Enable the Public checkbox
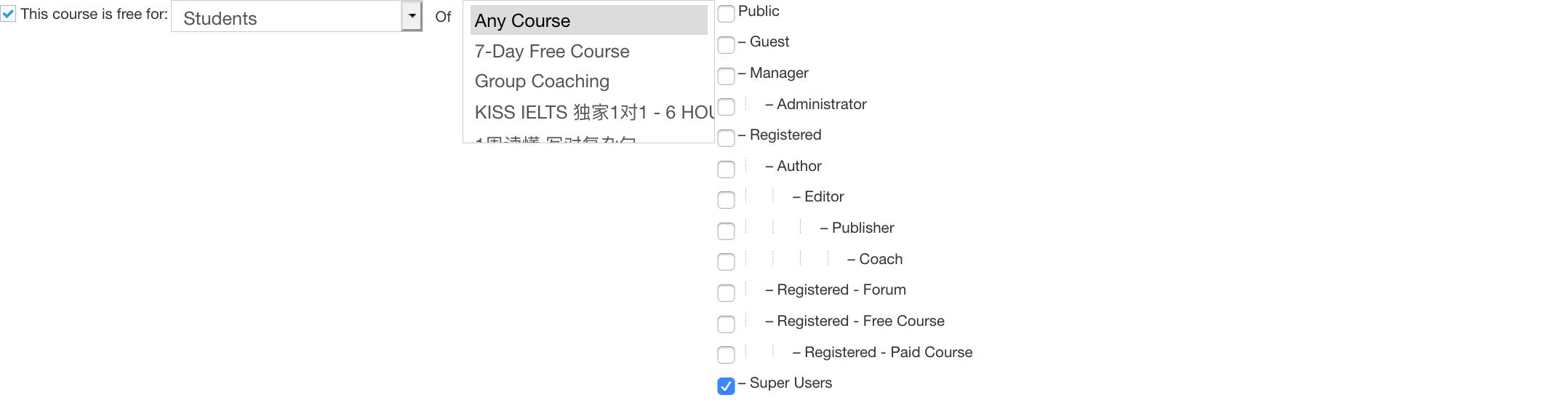 pos(726,14)
